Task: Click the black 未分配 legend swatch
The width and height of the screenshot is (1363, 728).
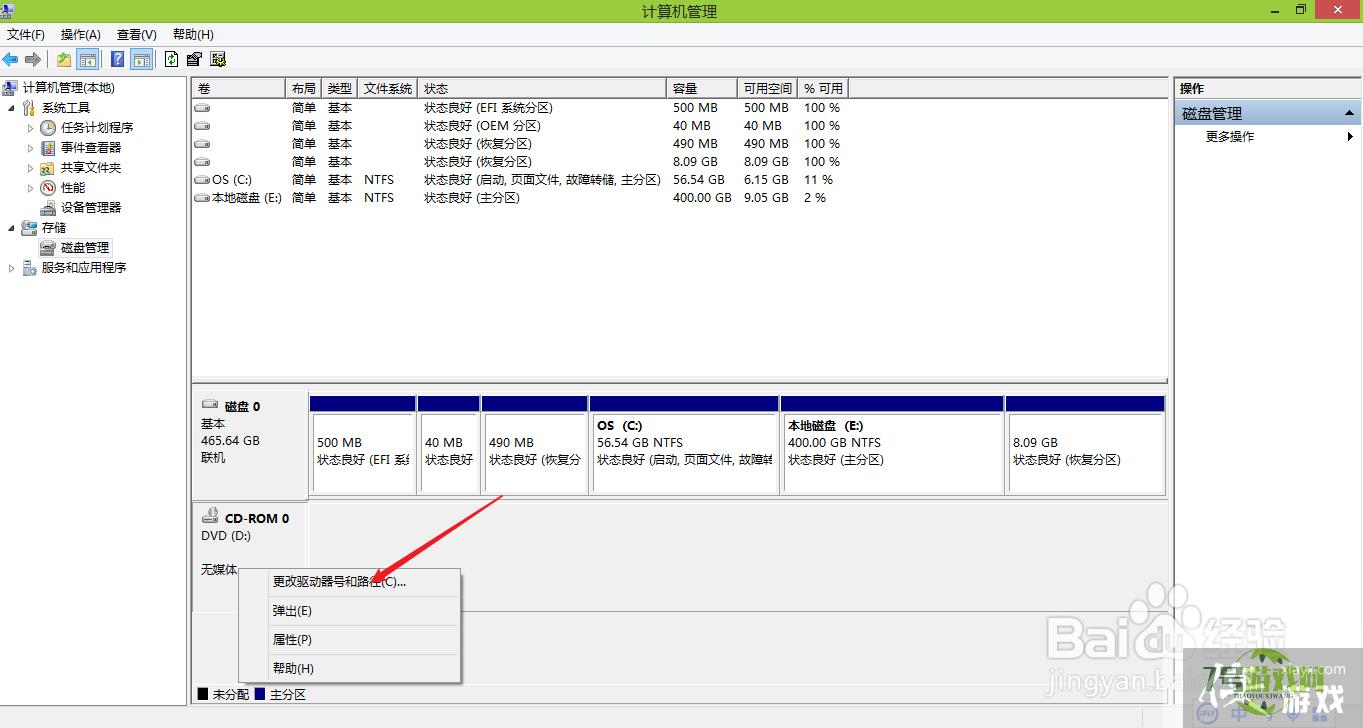Action: [203, 694]
